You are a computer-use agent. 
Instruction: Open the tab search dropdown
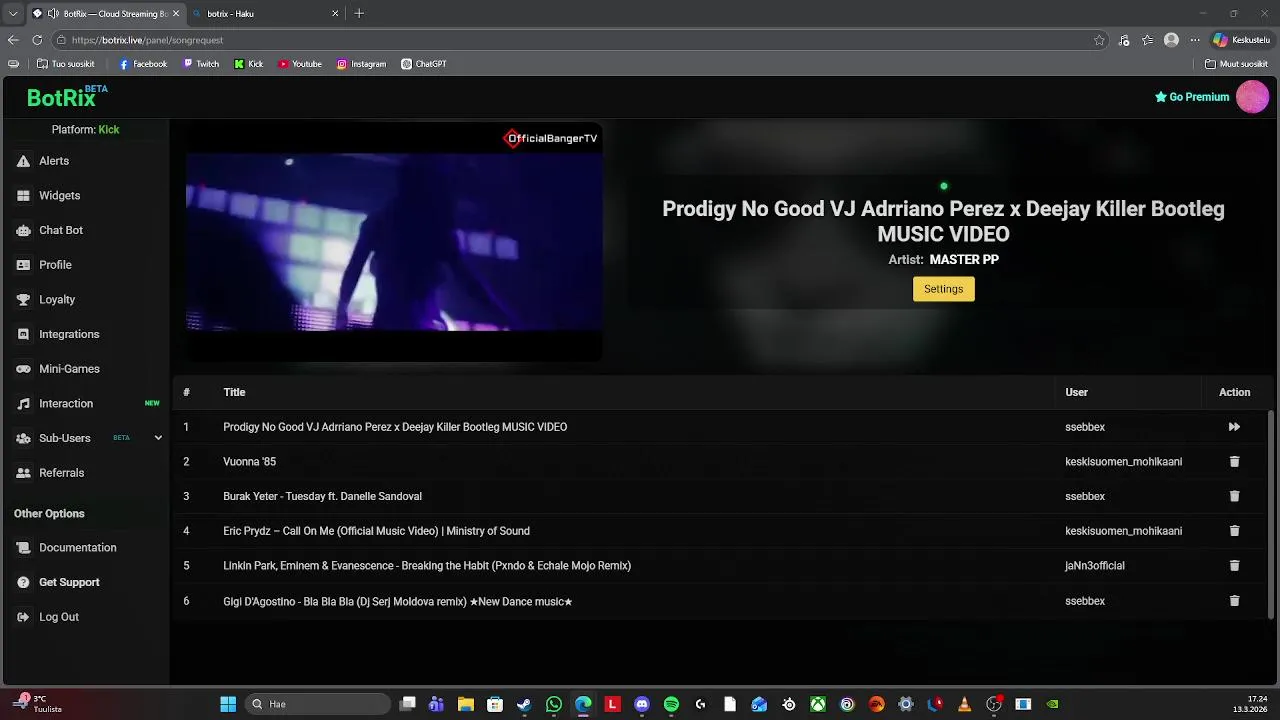(x=13, y=14)
